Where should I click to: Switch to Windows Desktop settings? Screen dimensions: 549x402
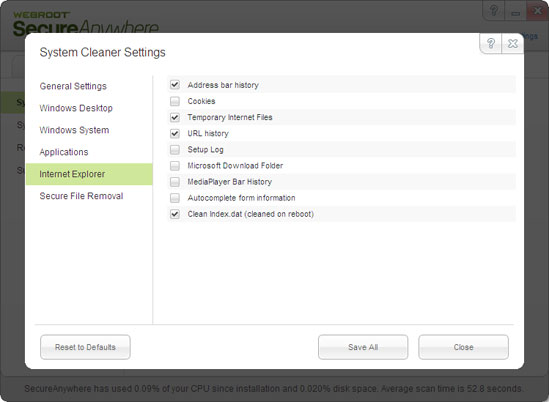tap(76, 108)
